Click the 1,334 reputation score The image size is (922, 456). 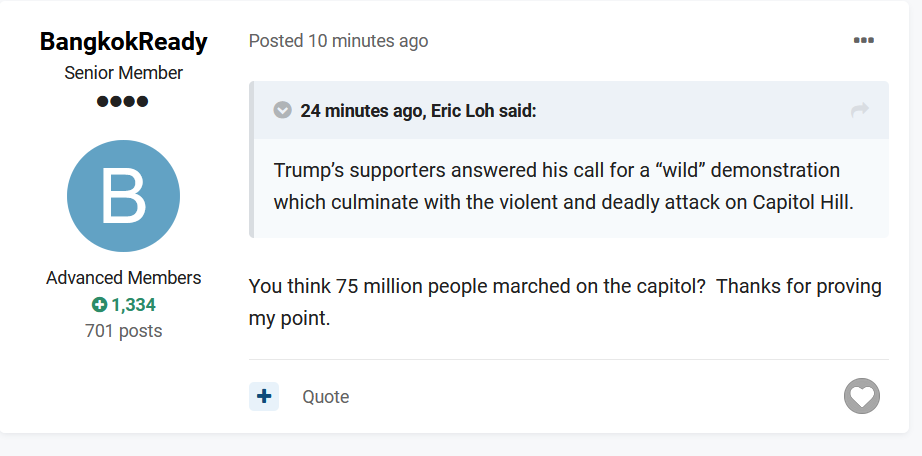pyautogui.click(x=133, y=305)
